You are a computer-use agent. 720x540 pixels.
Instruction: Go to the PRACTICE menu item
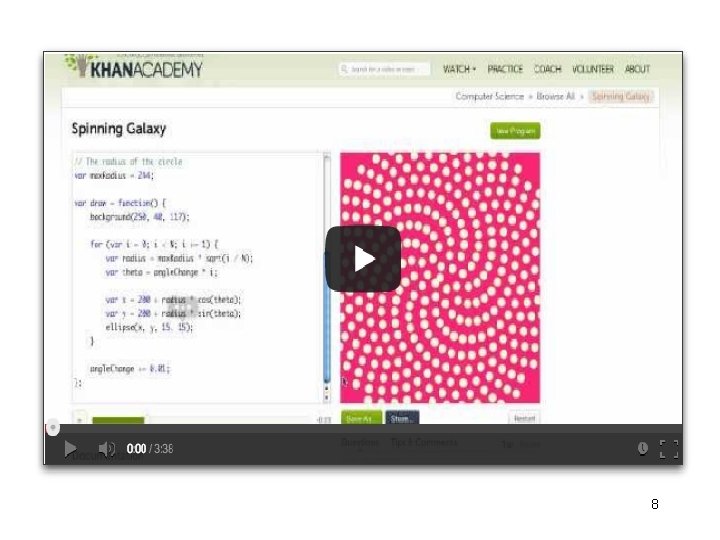(x=505, y=69)
